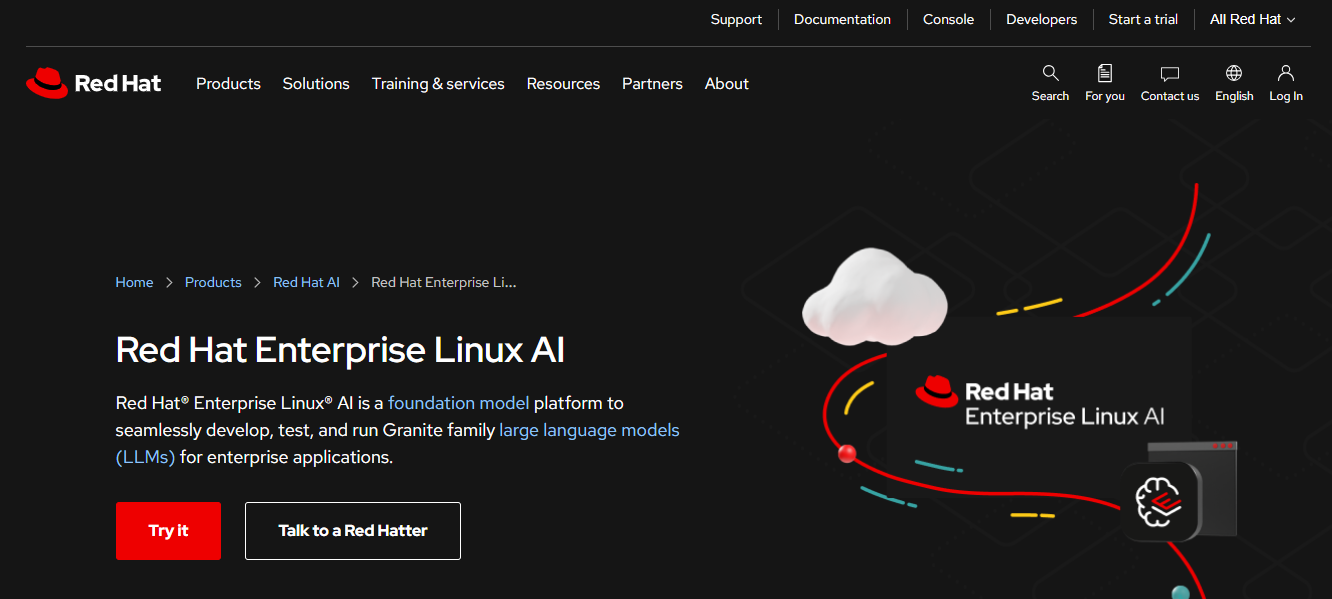The image size is (1332, 599).
Task: Click the red Try it button
Action: pyautogui.click(x=168, y=531)
